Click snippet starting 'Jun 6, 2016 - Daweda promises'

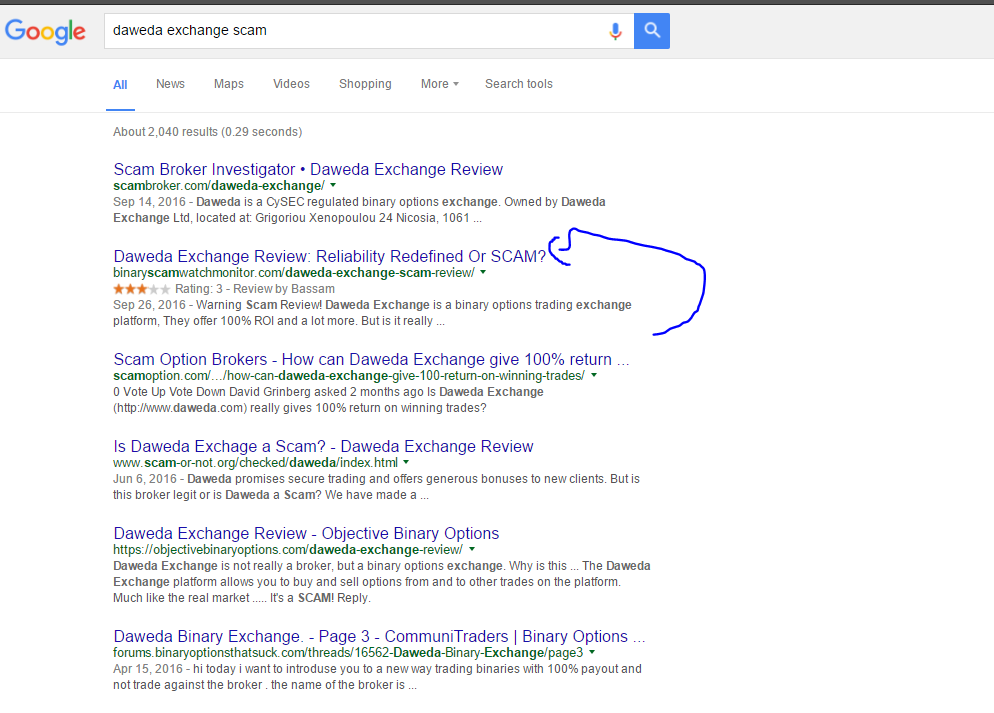[x=377, y=487]
